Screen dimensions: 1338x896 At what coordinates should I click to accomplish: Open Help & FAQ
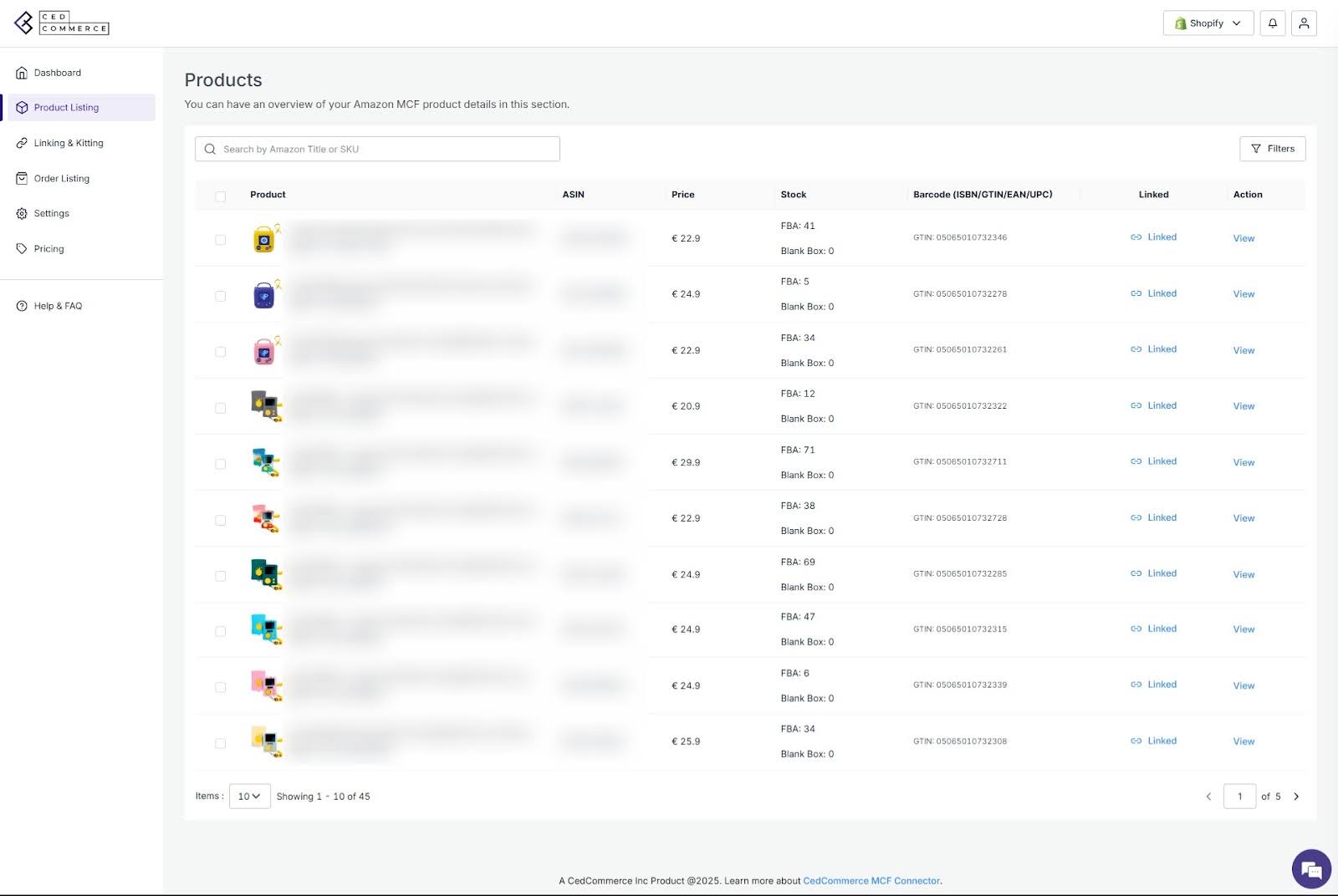tap(57, 306)
